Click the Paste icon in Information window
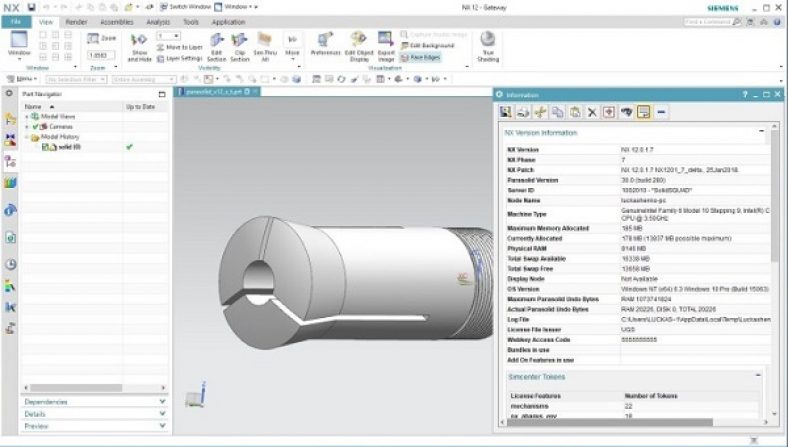 tap(575, 112)
